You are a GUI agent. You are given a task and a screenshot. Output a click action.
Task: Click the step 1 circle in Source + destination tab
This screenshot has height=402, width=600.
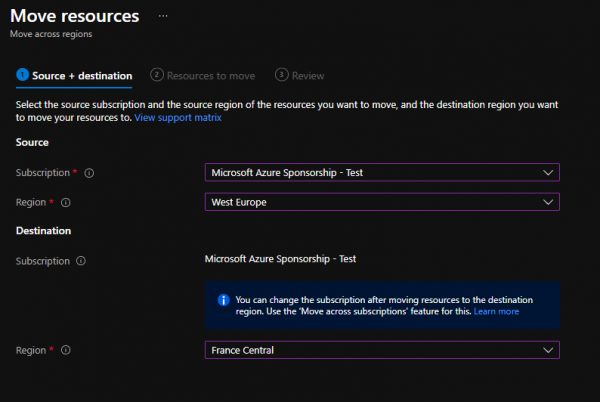(x=23, y=75)
